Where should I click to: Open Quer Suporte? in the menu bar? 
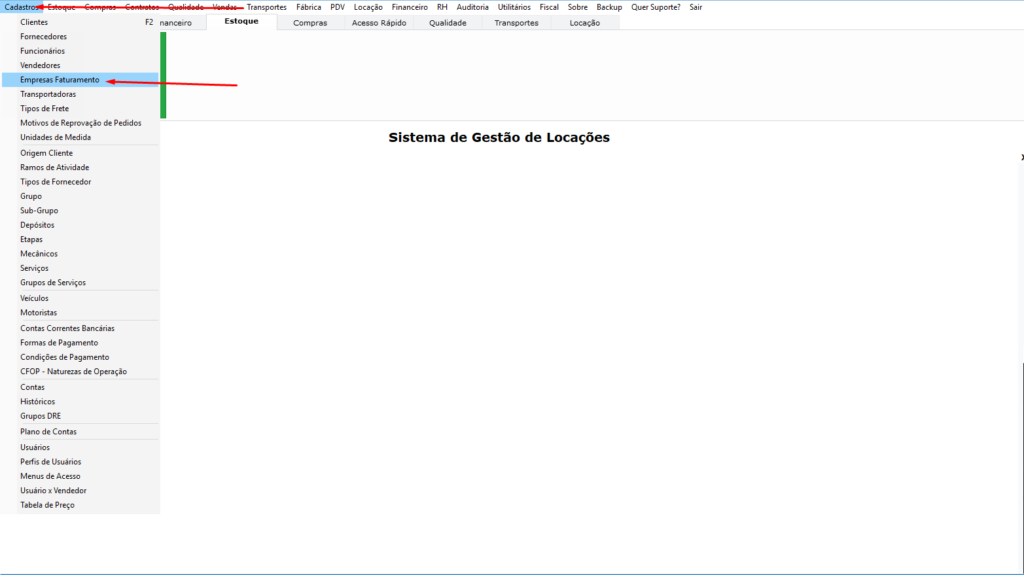[655, 7]
